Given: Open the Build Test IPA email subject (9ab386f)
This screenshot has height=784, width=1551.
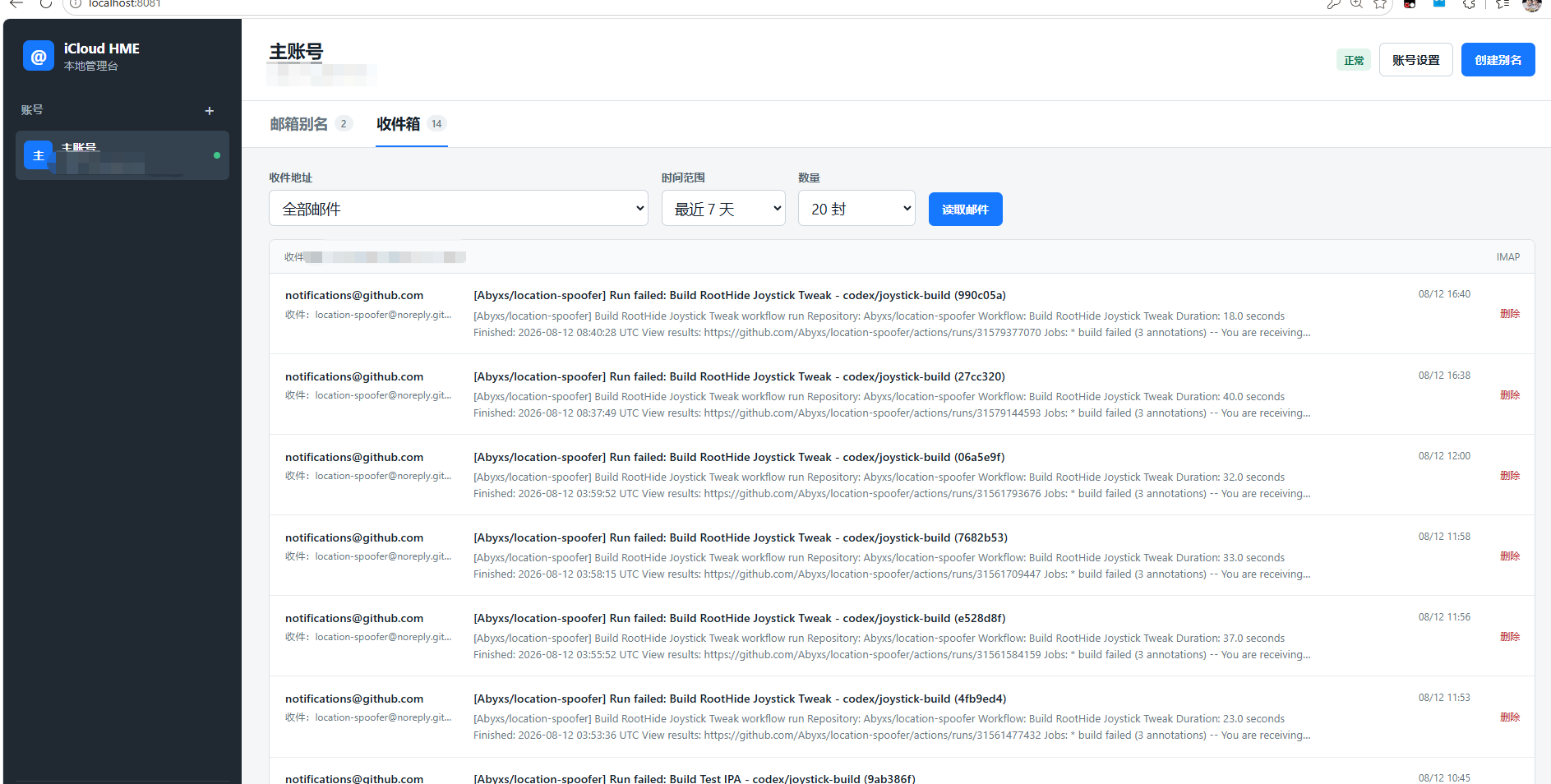Looking at the screenshot, I should pos(695,778).
